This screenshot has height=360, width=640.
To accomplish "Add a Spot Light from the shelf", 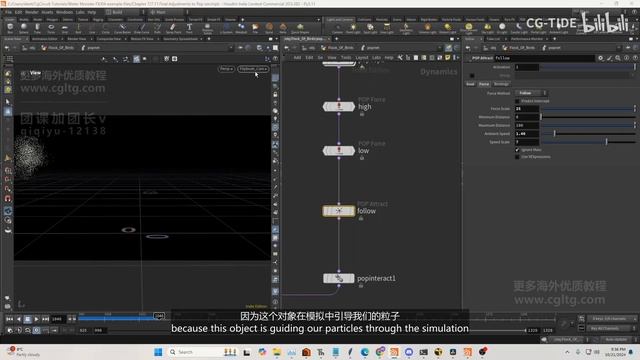I will (x=370, y=28).
